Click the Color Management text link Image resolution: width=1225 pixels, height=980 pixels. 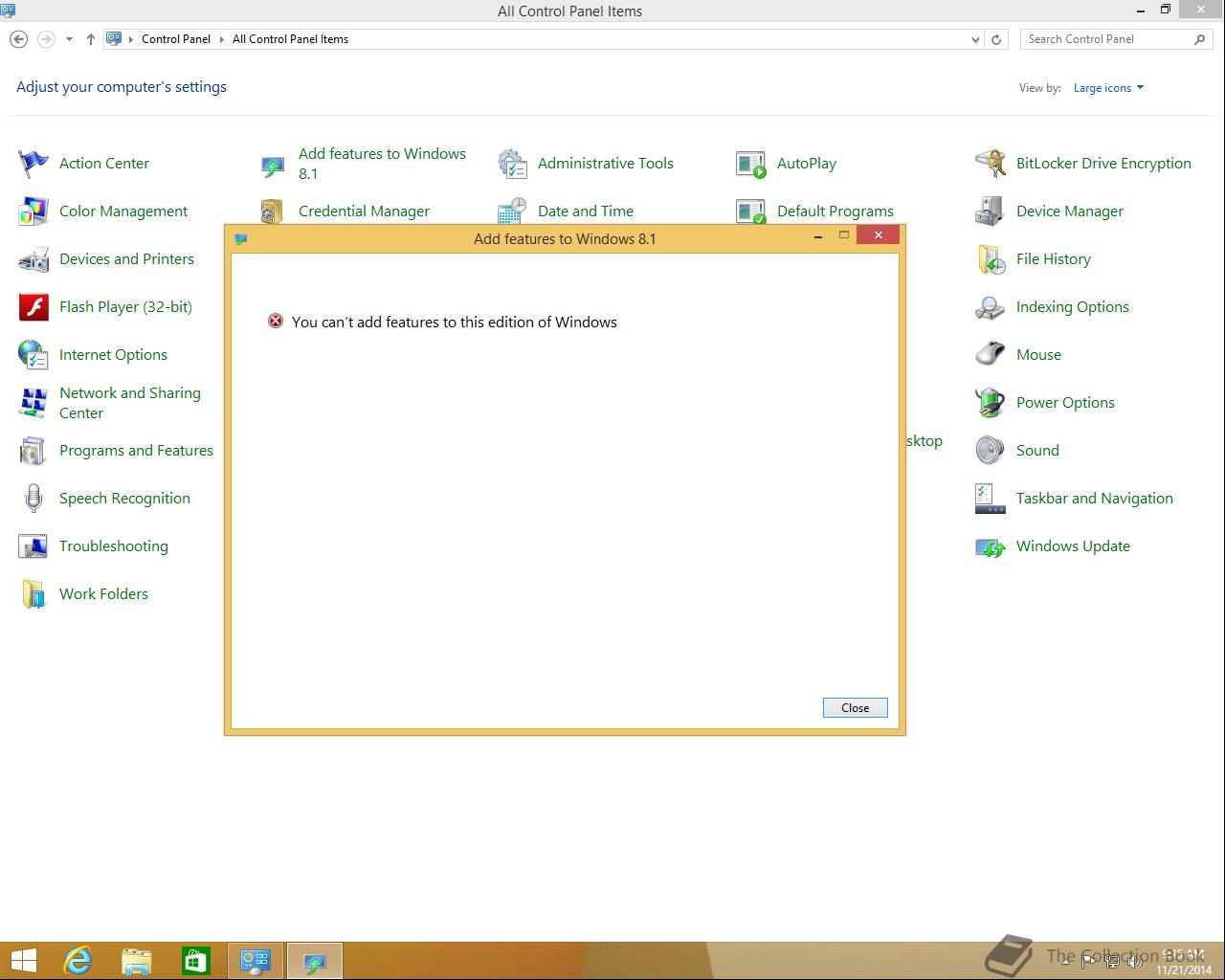123,212
